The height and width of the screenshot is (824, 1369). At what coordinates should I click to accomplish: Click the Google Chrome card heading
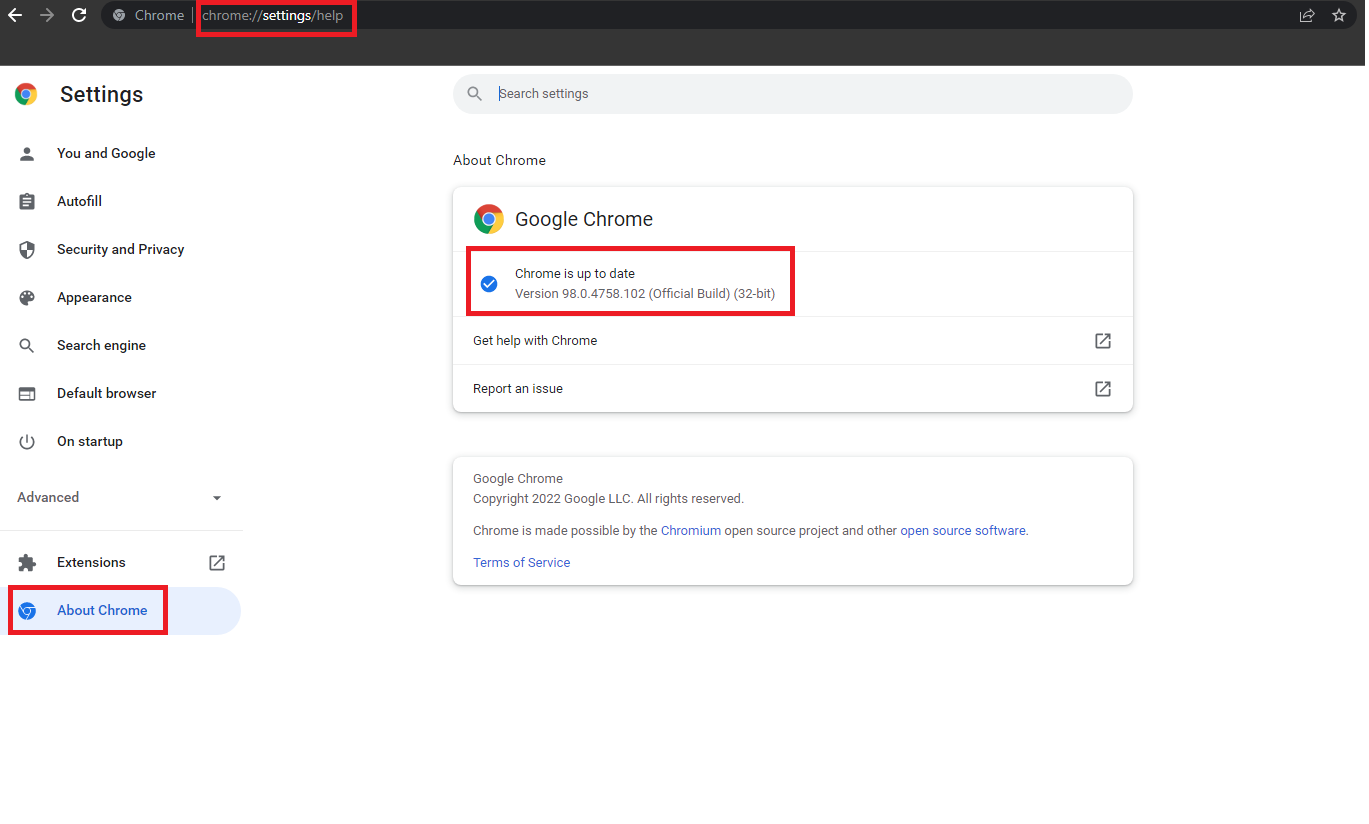pos(584,219)
